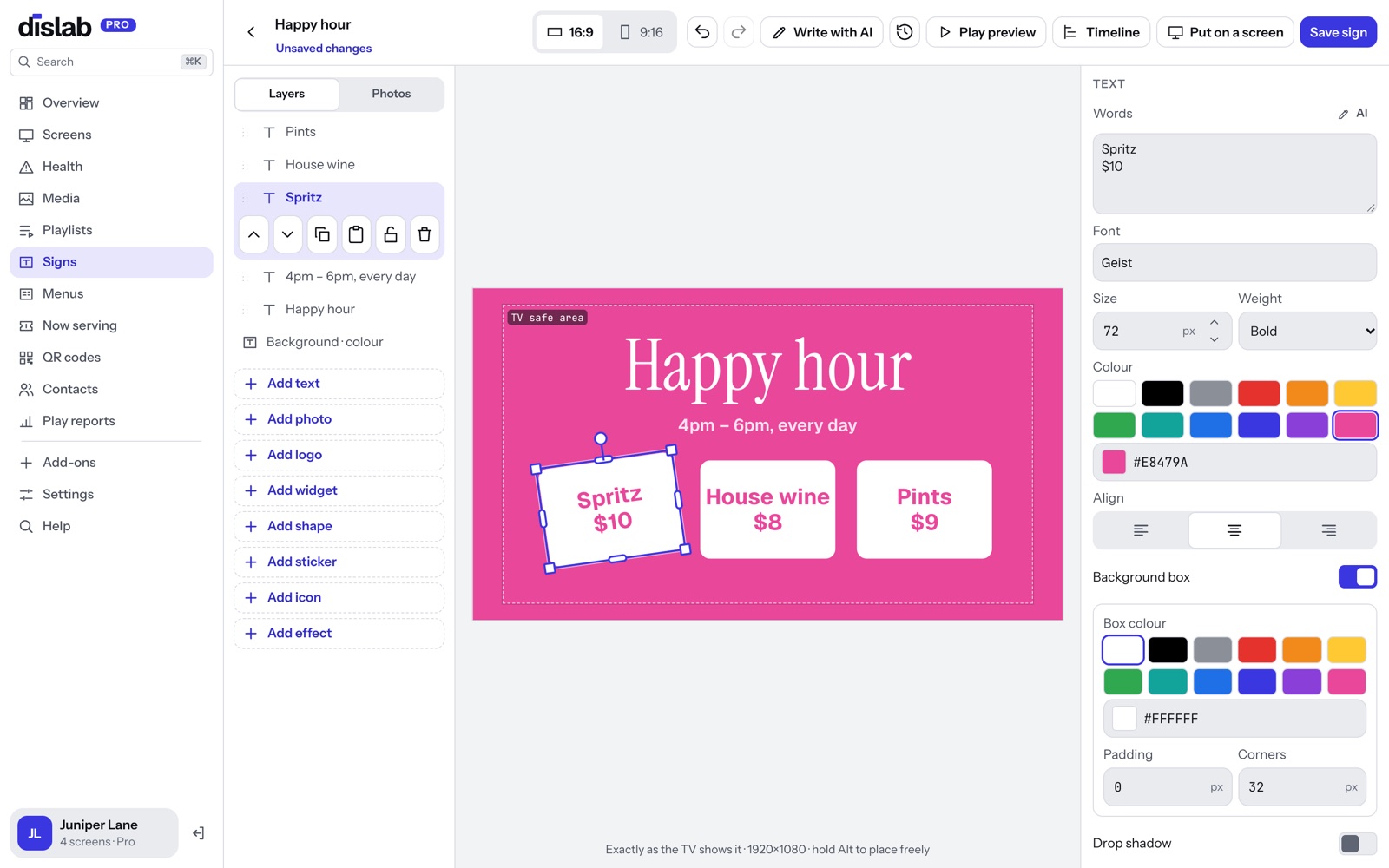The width and height of the screenshot is (1389, 868).
Task: Align text left
Action: pos(1141,530)
